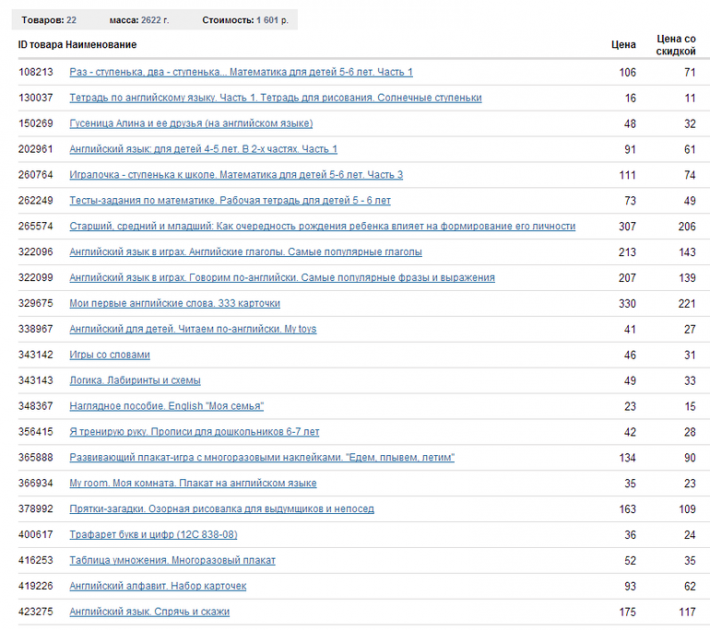Open 'Развивающий плакат-игра' with stickers link
The width and height of the screenshot is (710, 630).
262,457
